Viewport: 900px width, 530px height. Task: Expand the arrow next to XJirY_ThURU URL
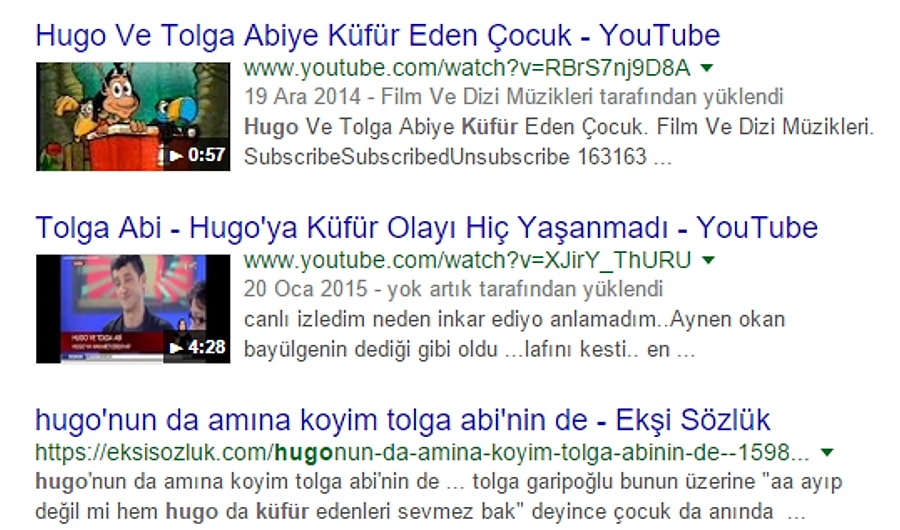click(x=708, y=261)
